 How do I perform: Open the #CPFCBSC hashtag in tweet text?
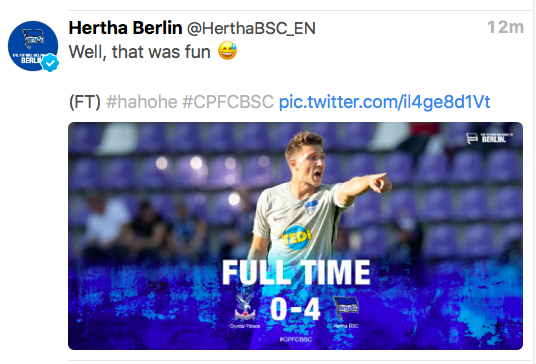[228, 102]
